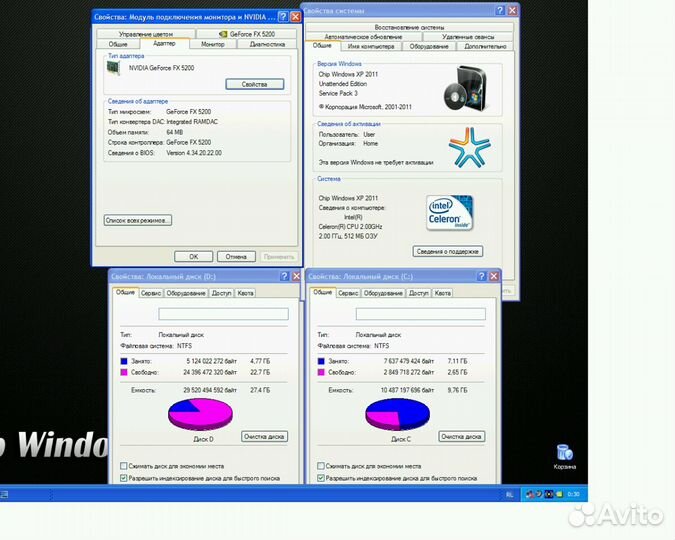675x540 pixels.
Task: Enable disk compression checkbox on disk D
Action: coord(124,466)
